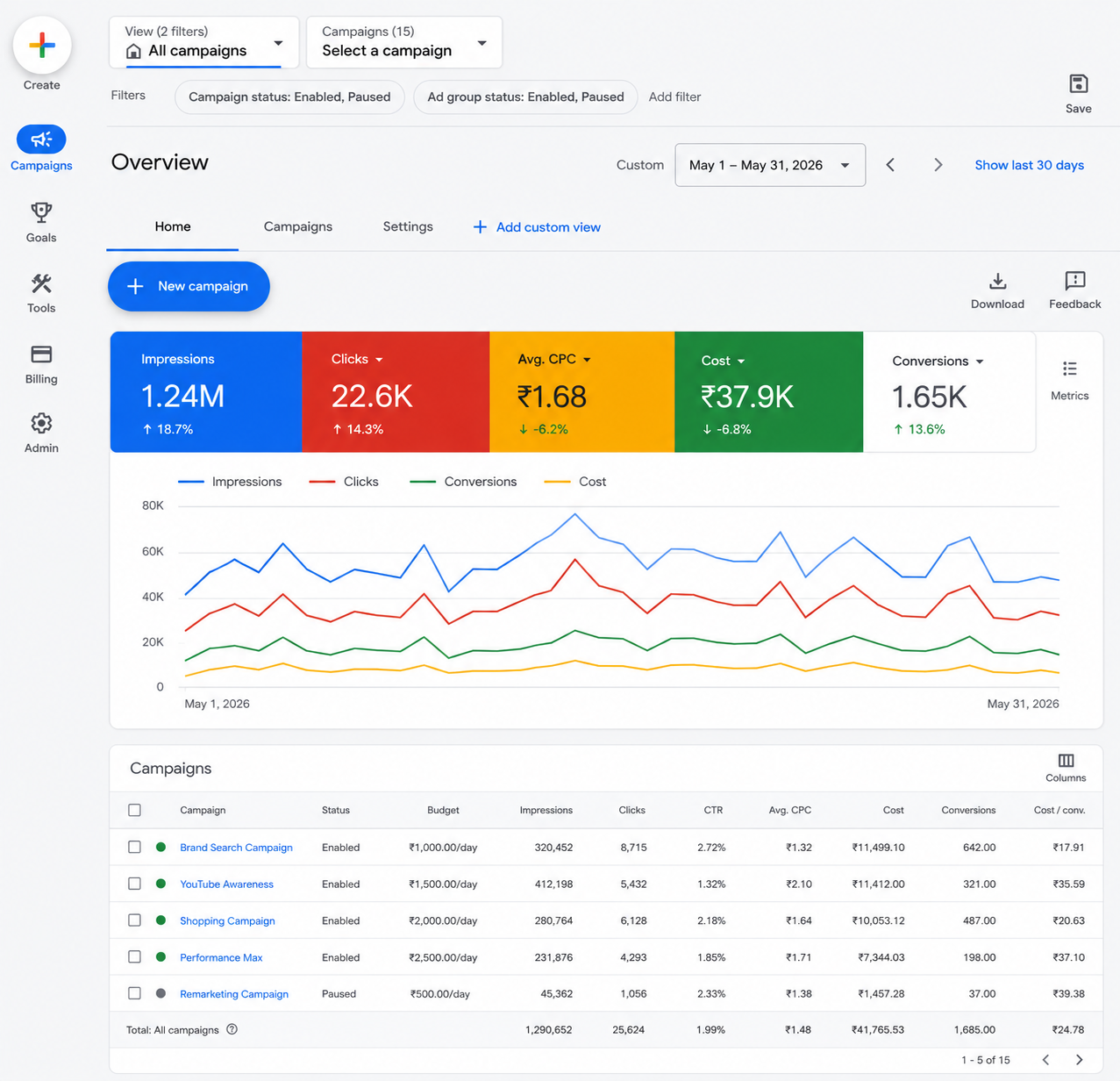
Task: Check the Performance Max checkbox
Action: coord(134,957)
